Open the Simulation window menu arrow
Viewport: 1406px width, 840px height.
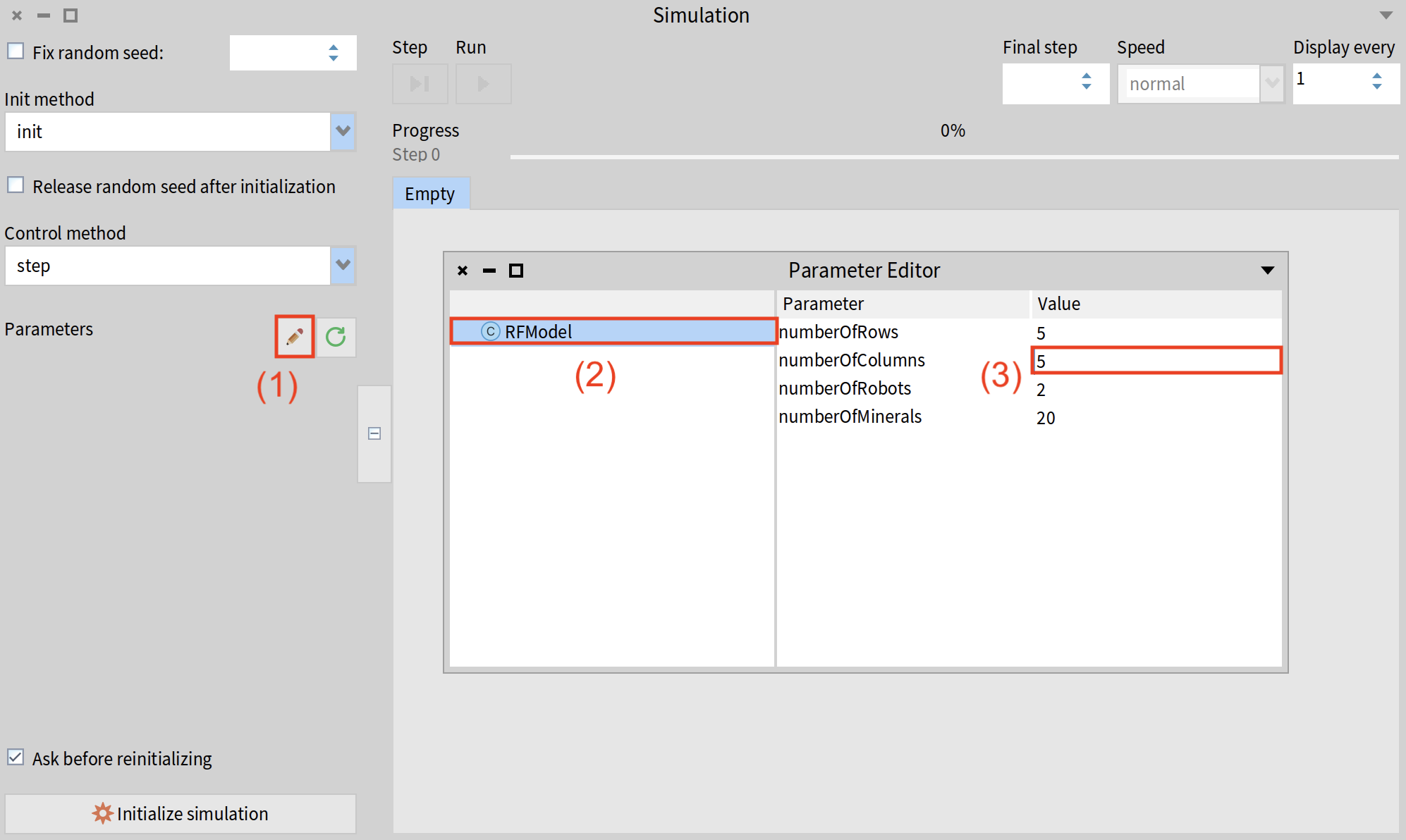[x=1386, y=15]
